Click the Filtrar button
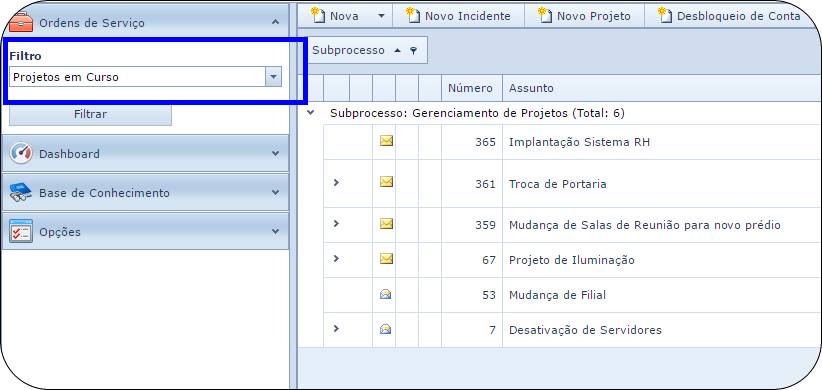Image resolution: width=822 pixels, height=390 pixels. [x=90, y=114]
